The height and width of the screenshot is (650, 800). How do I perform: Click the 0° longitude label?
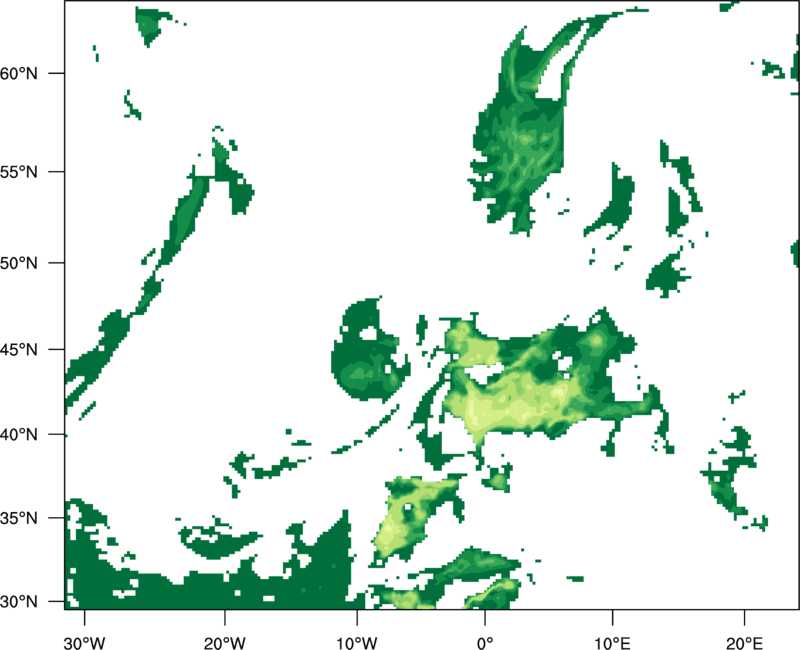coord(485,643)
